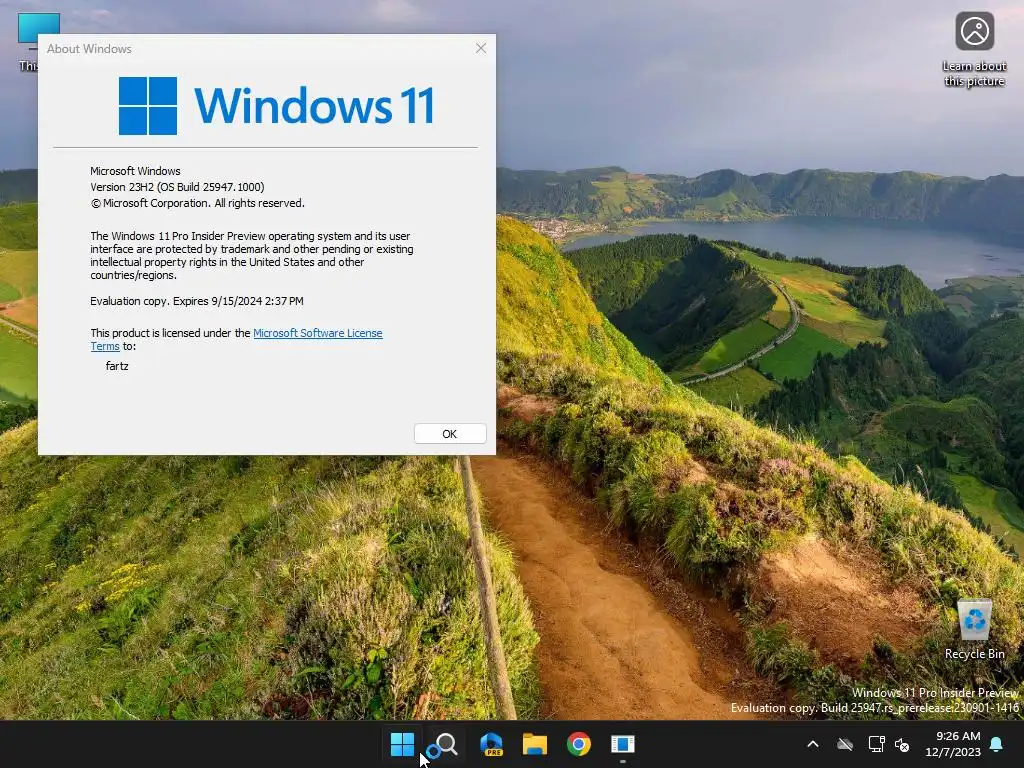The width and height of the screenshot is (1024, 768).
Task: Click the Microsoft Corporation copyright line
Action: pyautogui.click(x=197, y=203)
